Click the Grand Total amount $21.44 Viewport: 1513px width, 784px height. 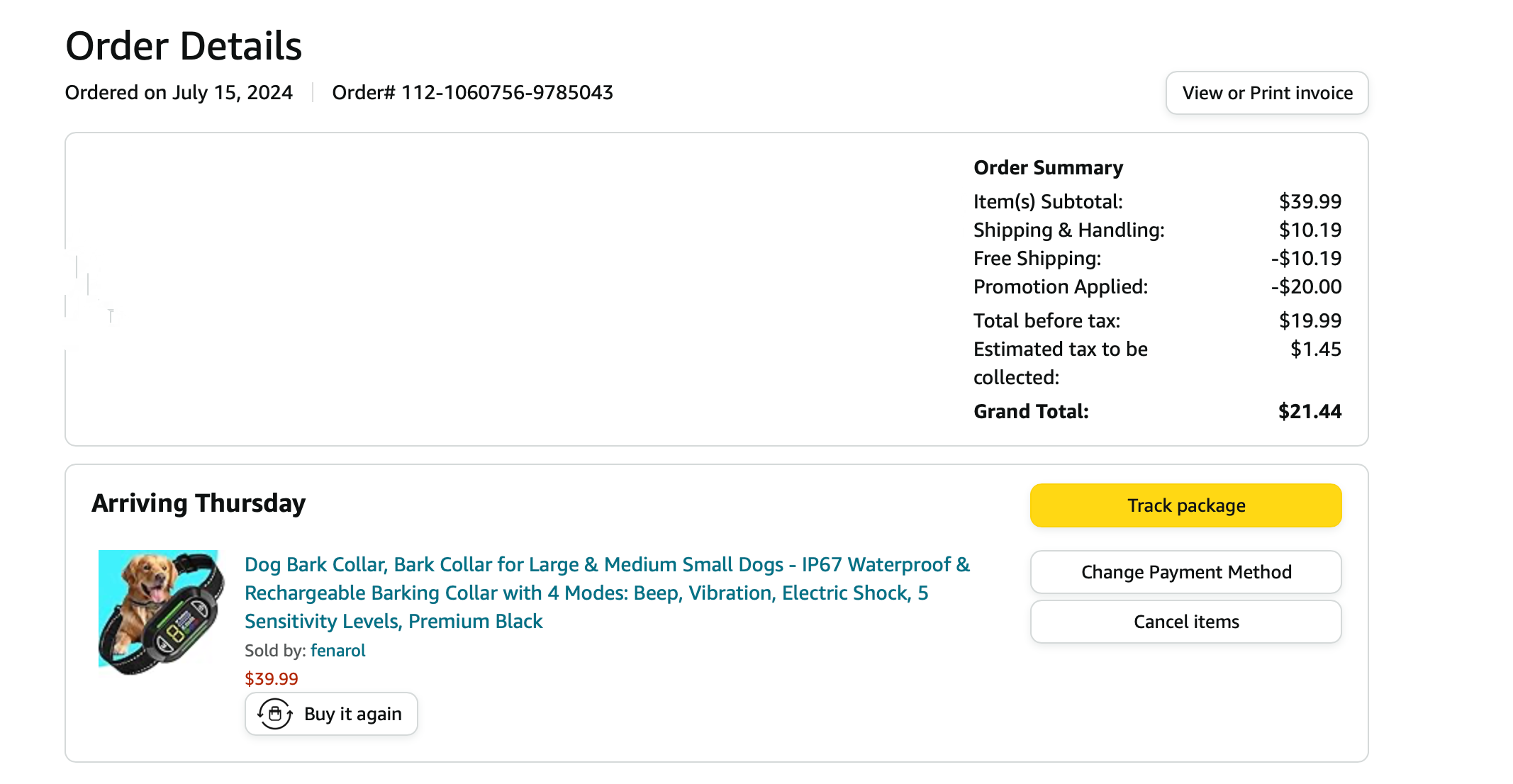tap(1309, 412)
